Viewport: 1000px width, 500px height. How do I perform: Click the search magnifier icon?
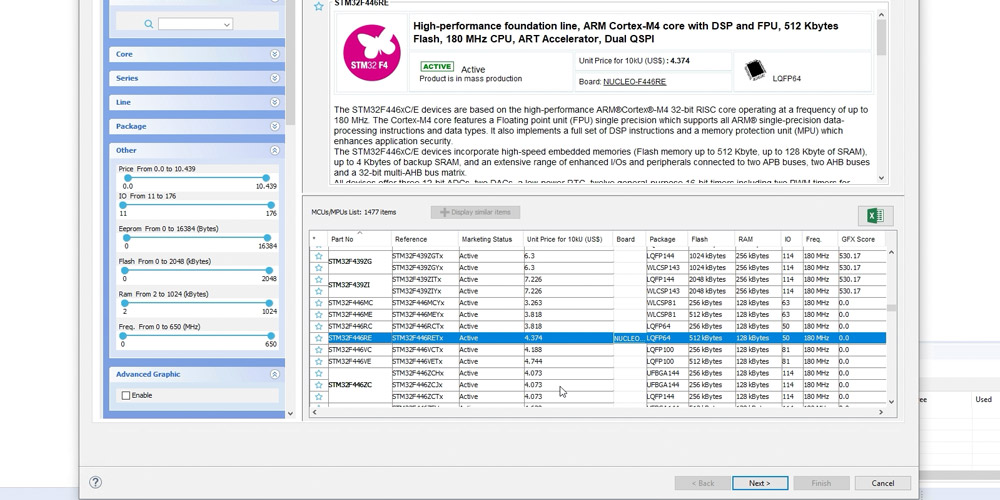coord(149,24)
